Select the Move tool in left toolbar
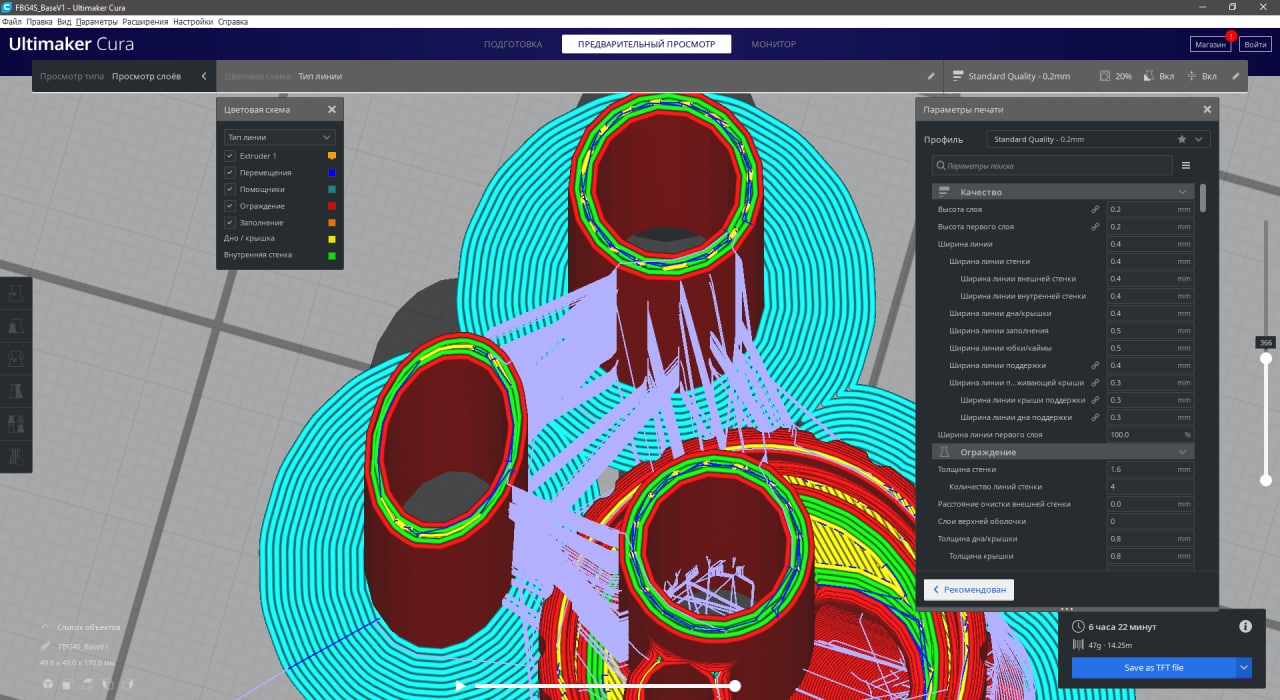Screen dimensions: 1280x700 17,294
